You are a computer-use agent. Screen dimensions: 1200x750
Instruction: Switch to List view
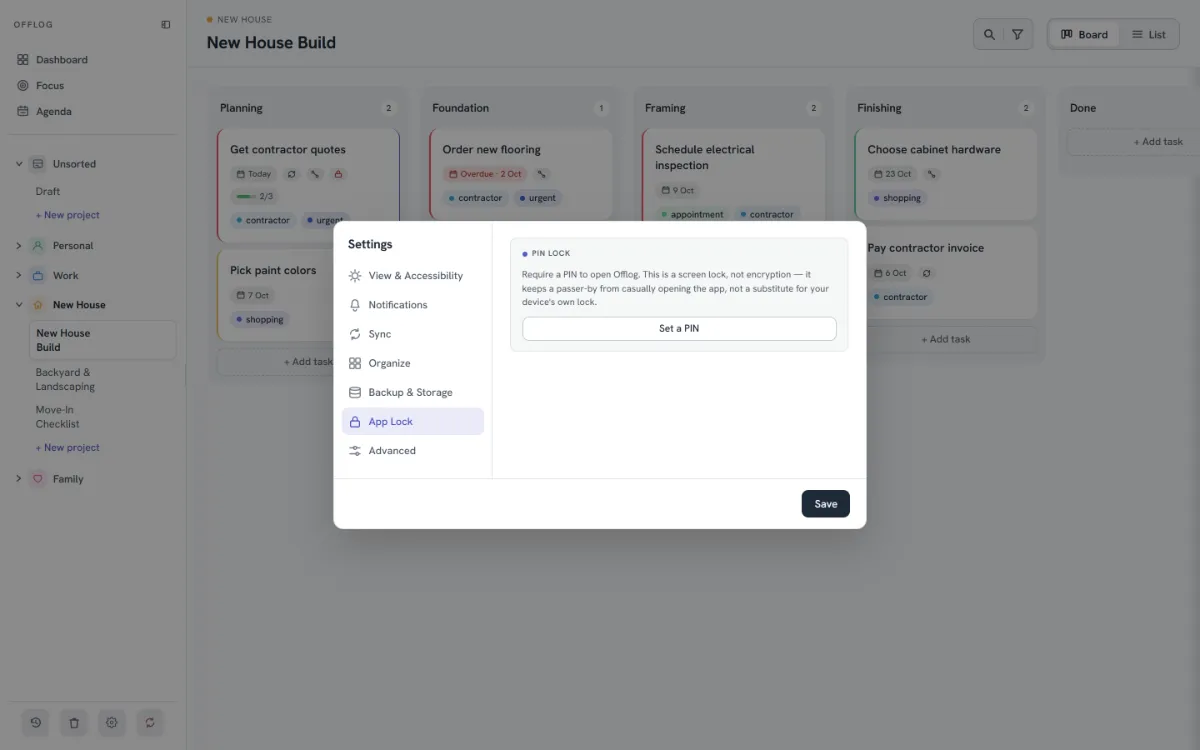pyautogui.click(x=1149, y=34)
